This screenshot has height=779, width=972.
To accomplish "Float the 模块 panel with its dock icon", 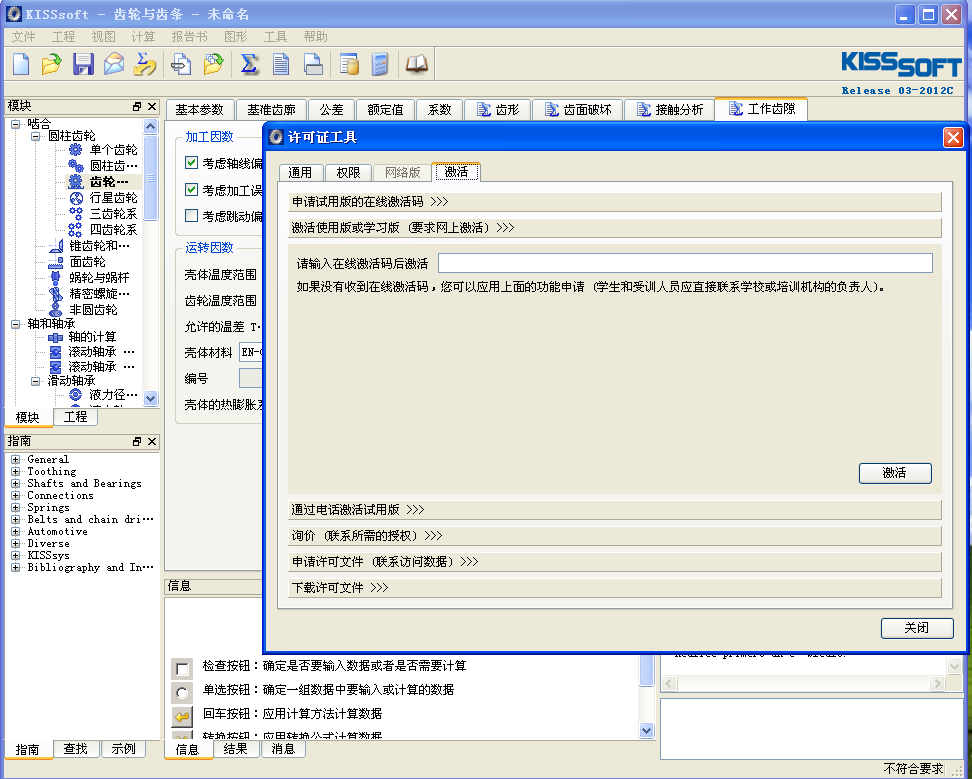I will 137,107.
